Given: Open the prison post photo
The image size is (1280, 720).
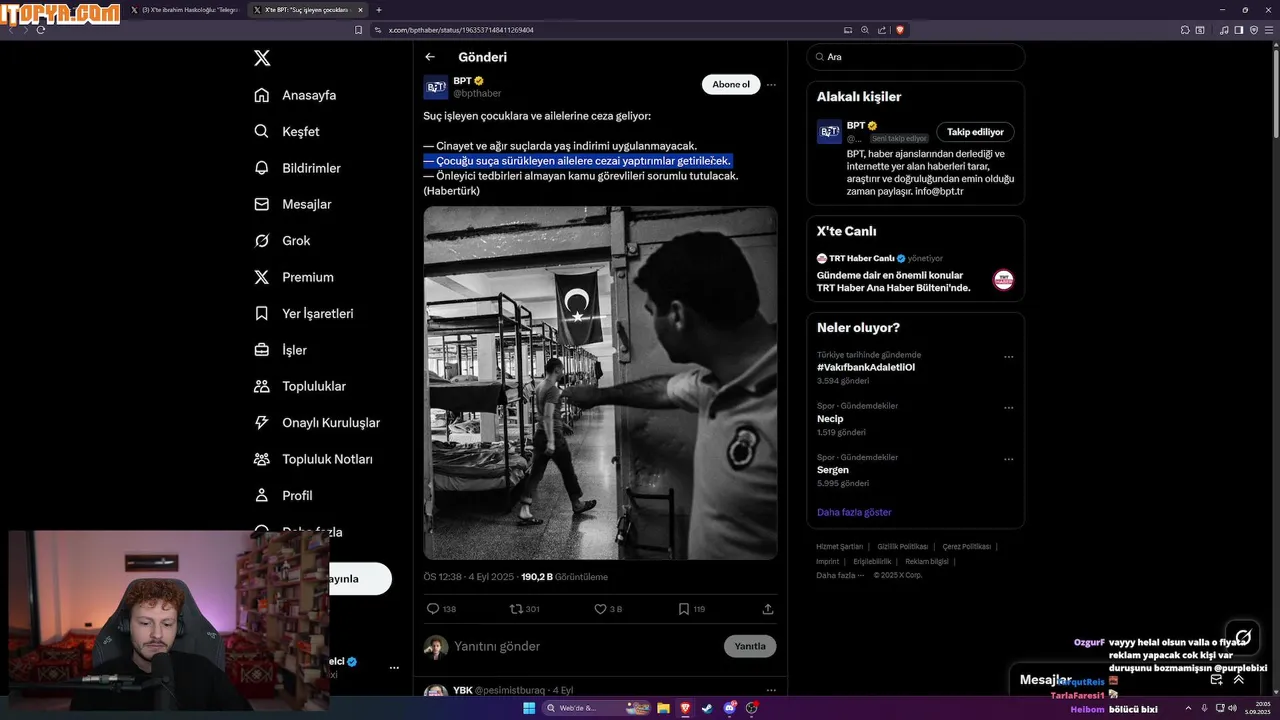Looking at the screenshot, I should coord(600,383).
